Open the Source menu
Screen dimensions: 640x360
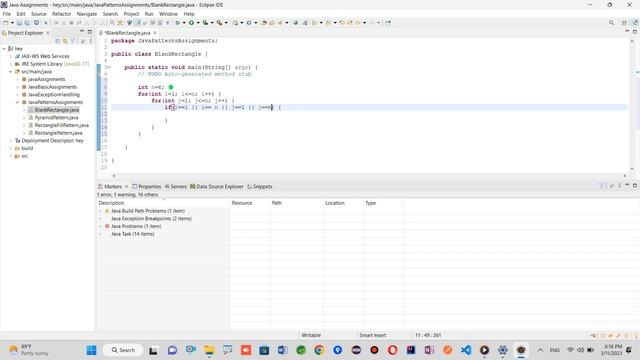(39, 14)
